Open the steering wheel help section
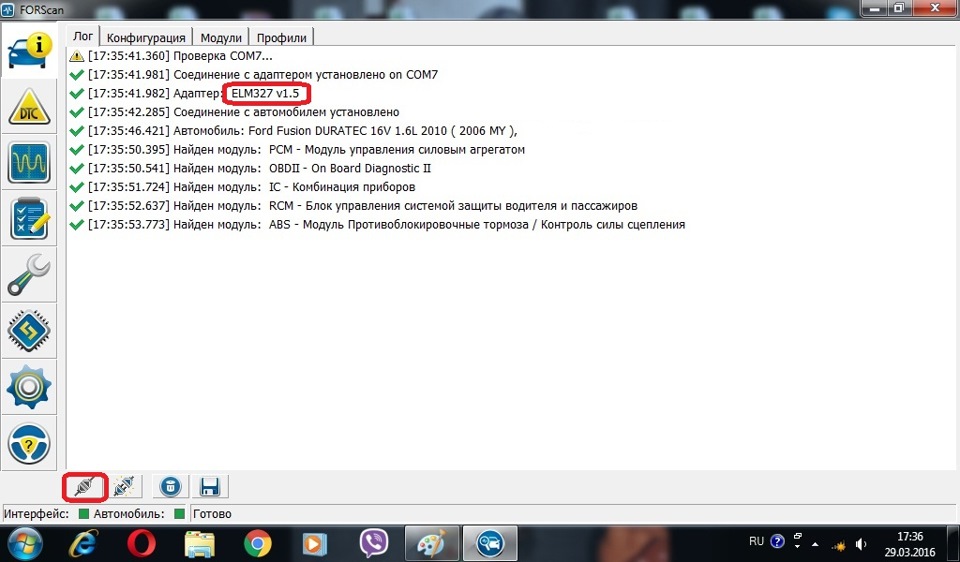This screenshot has height=562, width=960. click(x=29, y=444)
